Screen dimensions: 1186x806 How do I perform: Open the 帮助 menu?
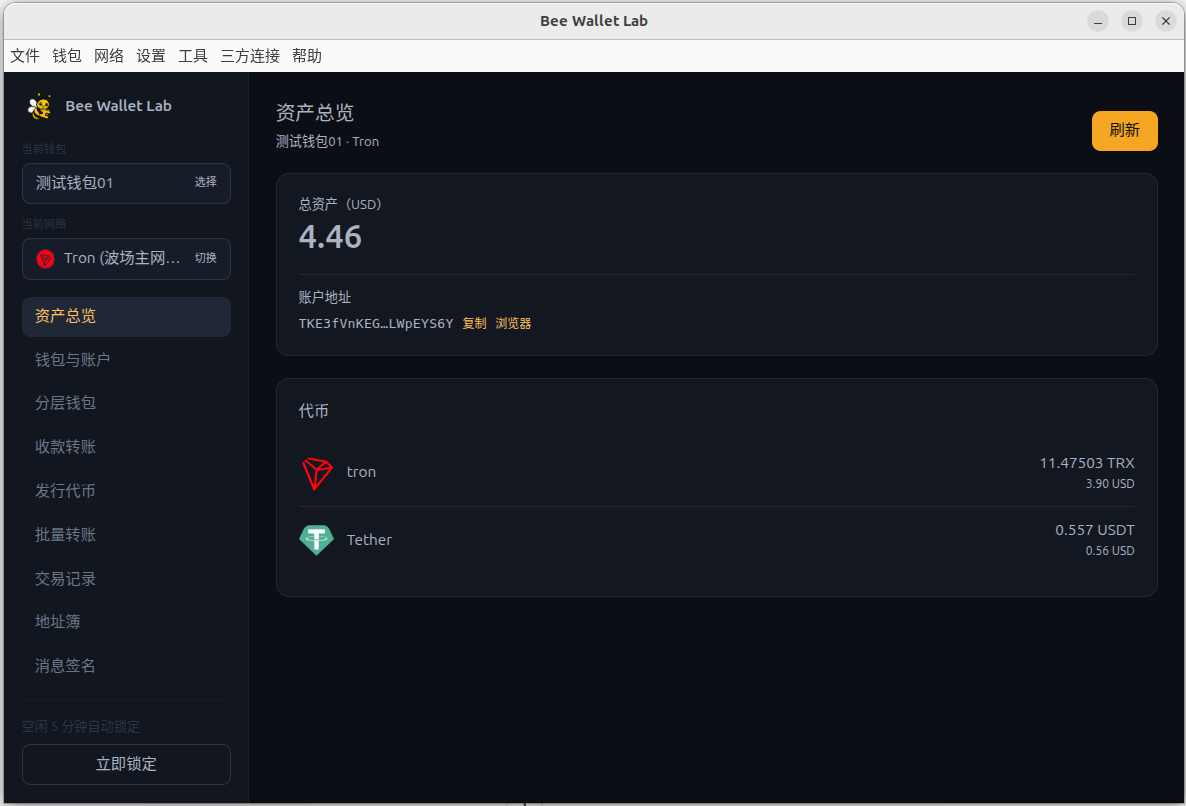[x=307, y=56]
